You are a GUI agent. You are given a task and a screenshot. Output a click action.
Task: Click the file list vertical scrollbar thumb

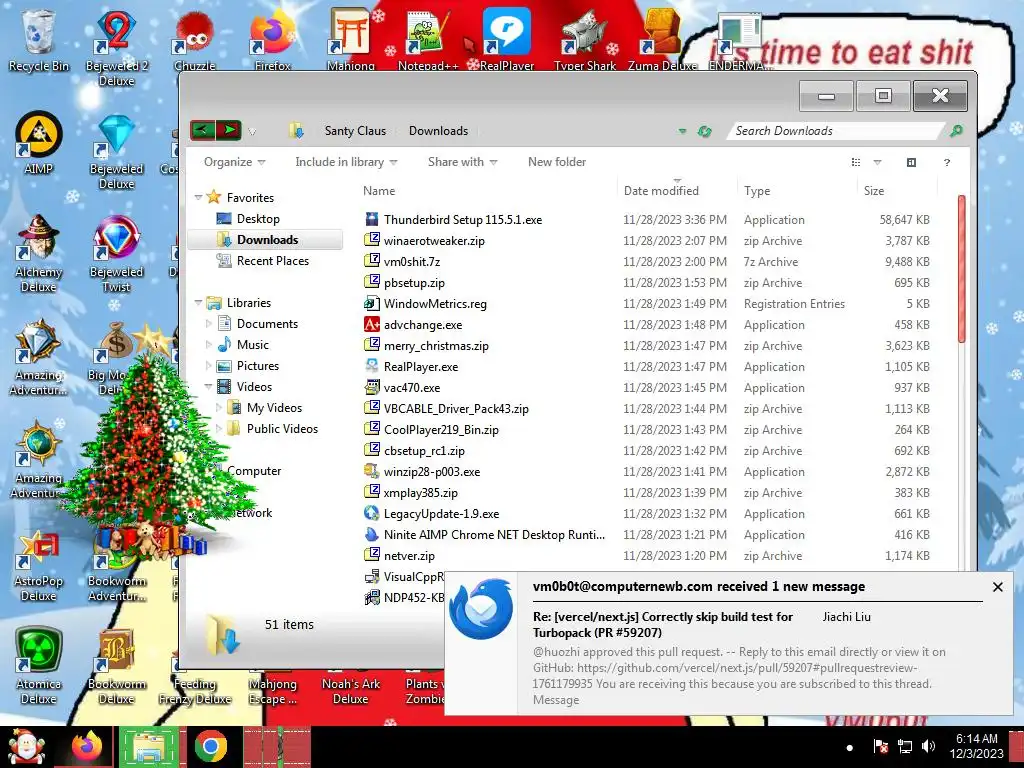(x=961, y=268)
